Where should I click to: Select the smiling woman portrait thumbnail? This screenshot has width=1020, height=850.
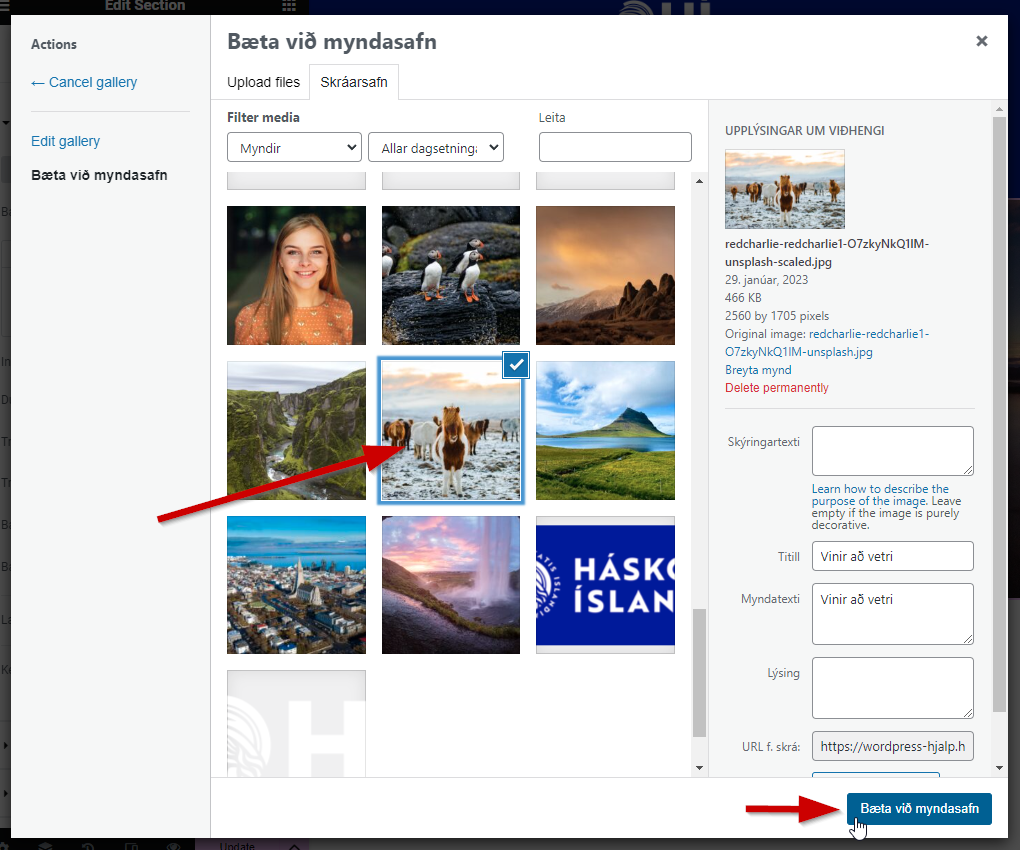coord(296,275)
